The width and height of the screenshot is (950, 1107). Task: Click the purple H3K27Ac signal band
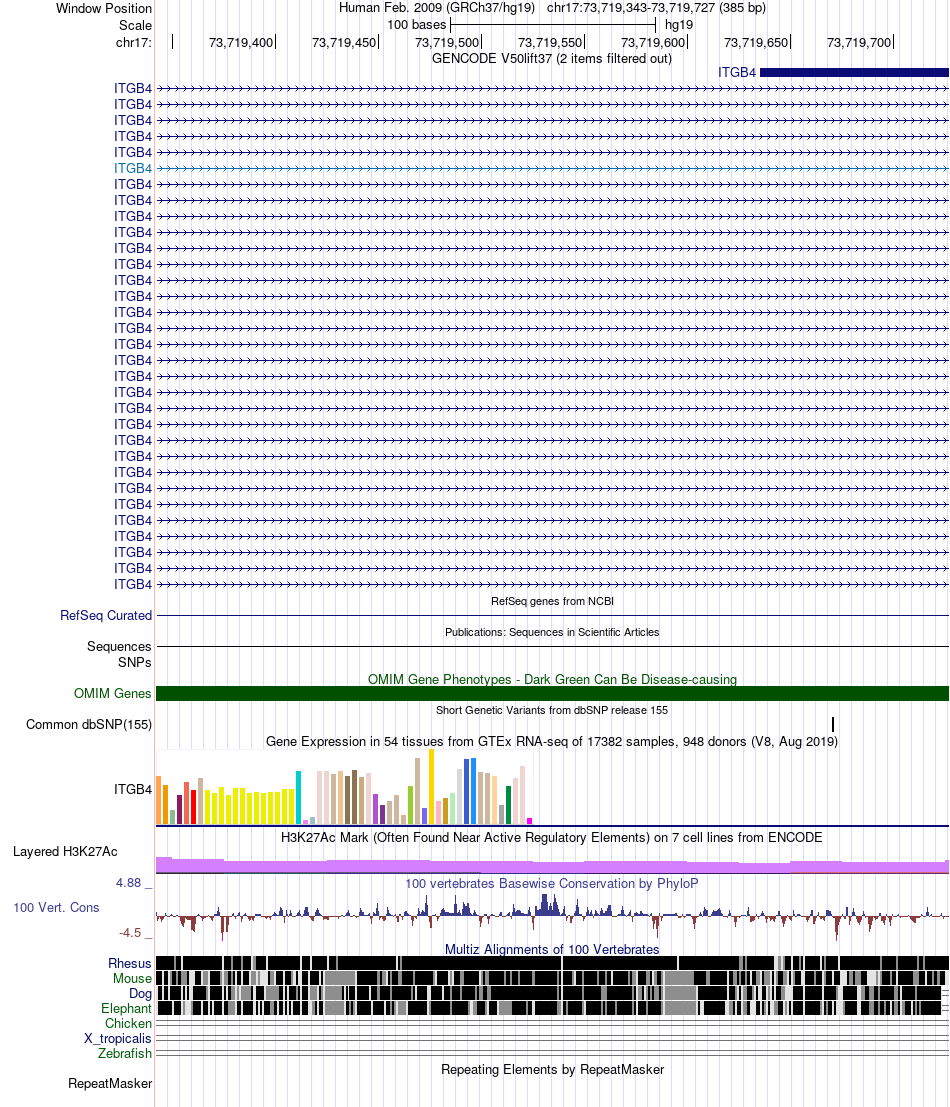coord(552,866)
